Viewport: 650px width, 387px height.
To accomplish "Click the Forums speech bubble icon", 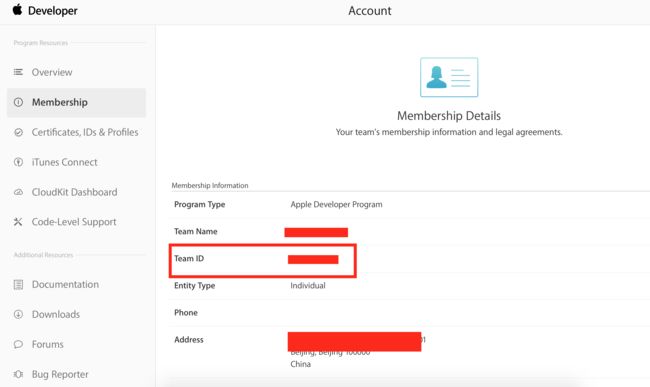I will click(18, 344).
